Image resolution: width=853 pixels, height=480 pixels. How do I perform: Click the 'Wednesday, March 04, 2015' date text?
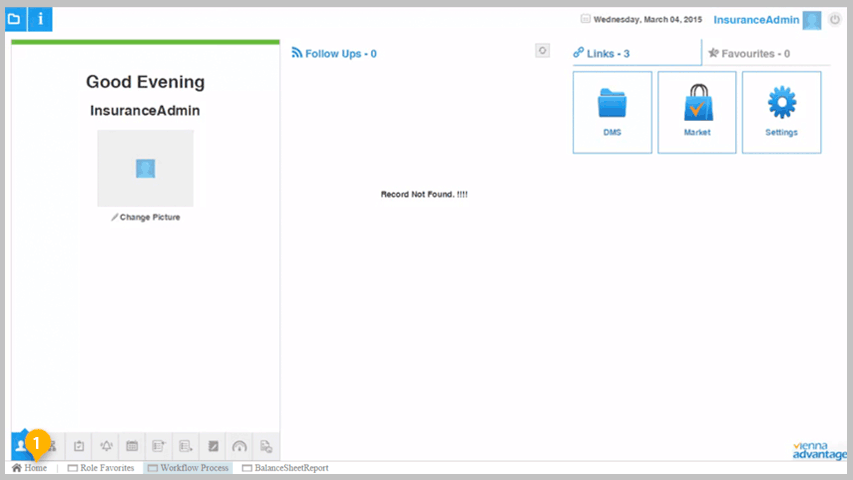(x=647, y=20)
